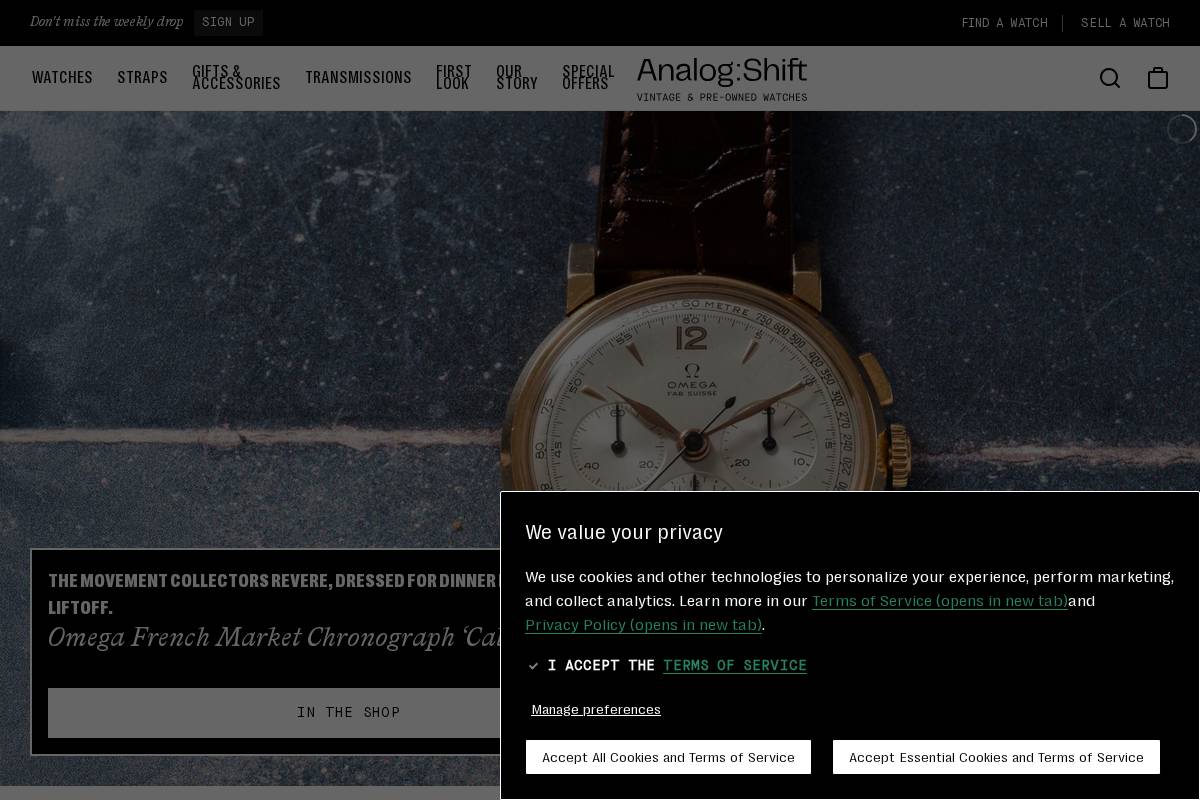The image size is (1200, 800).
Task: Open the shopping bag cart icon
Action: [1158, 78]
